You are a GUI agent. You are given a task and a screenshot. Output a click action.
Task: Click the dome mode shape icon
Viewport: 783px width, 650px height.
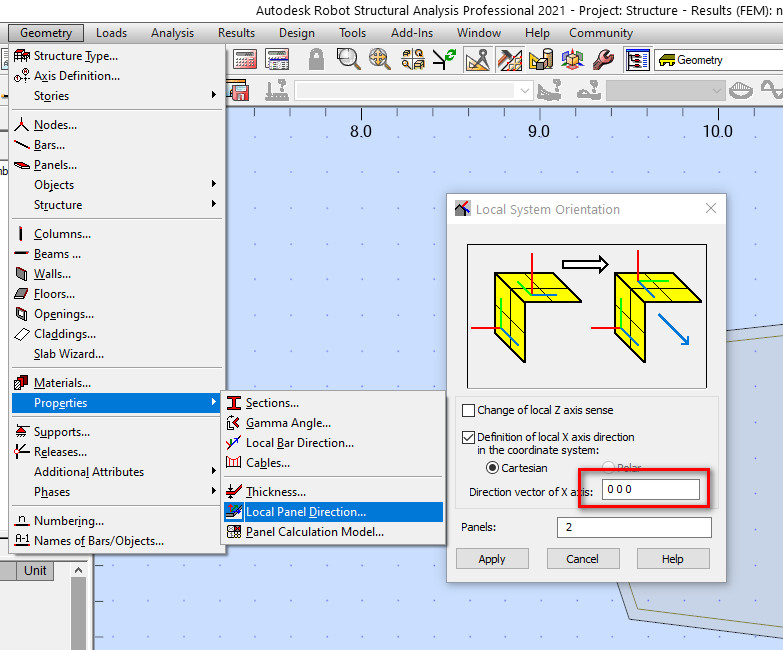pos(741,91)
